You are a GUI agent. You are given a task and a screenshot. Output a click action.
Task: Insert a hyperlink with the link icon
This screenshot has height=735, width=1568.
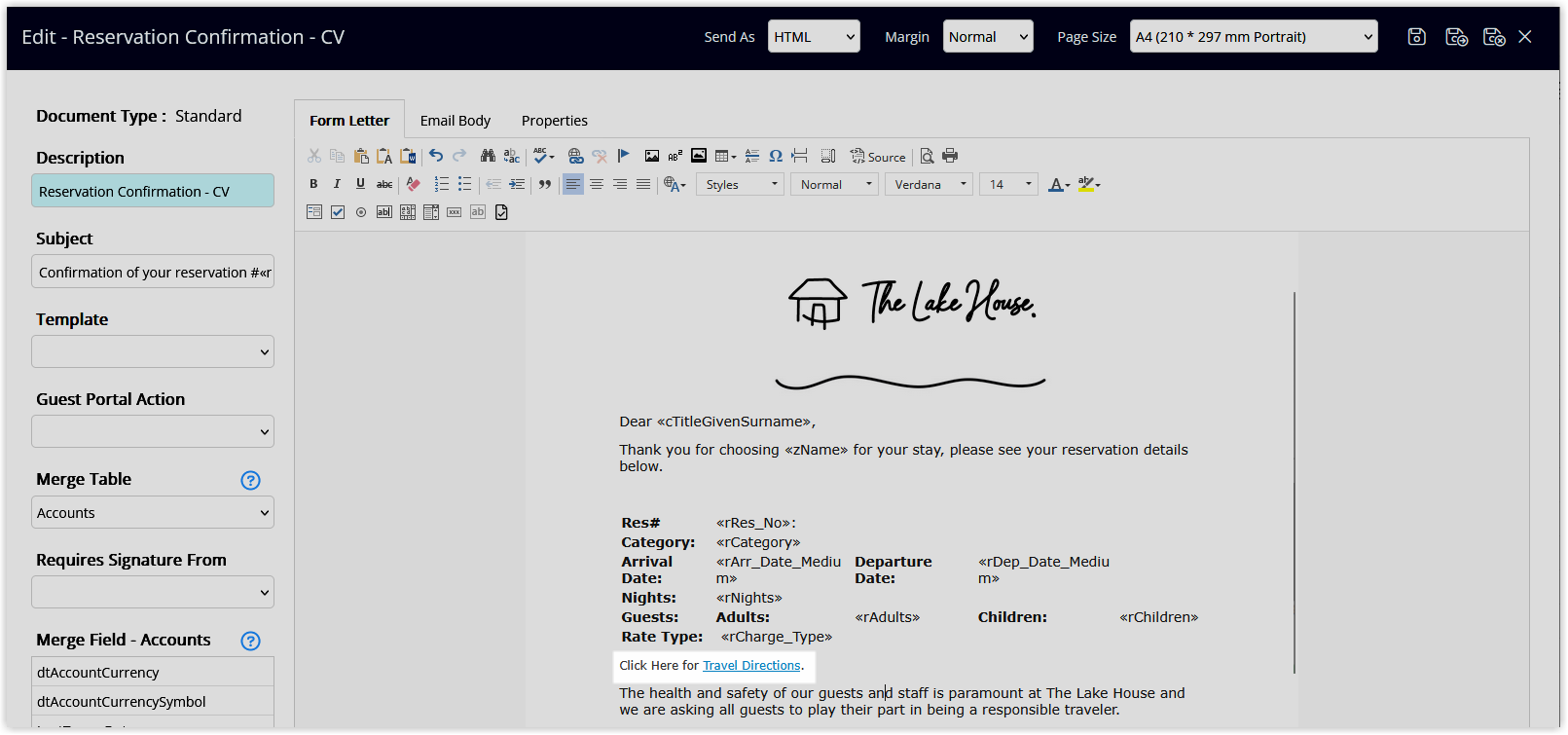pyautogui.click(x=575, y=156)
